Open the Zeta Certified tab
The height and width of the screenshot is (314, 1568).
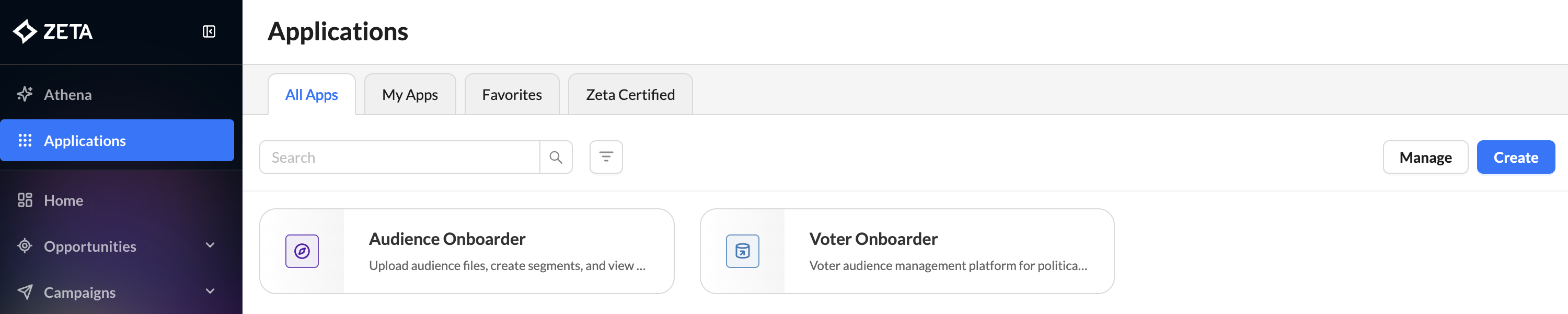tap(631, 95)
